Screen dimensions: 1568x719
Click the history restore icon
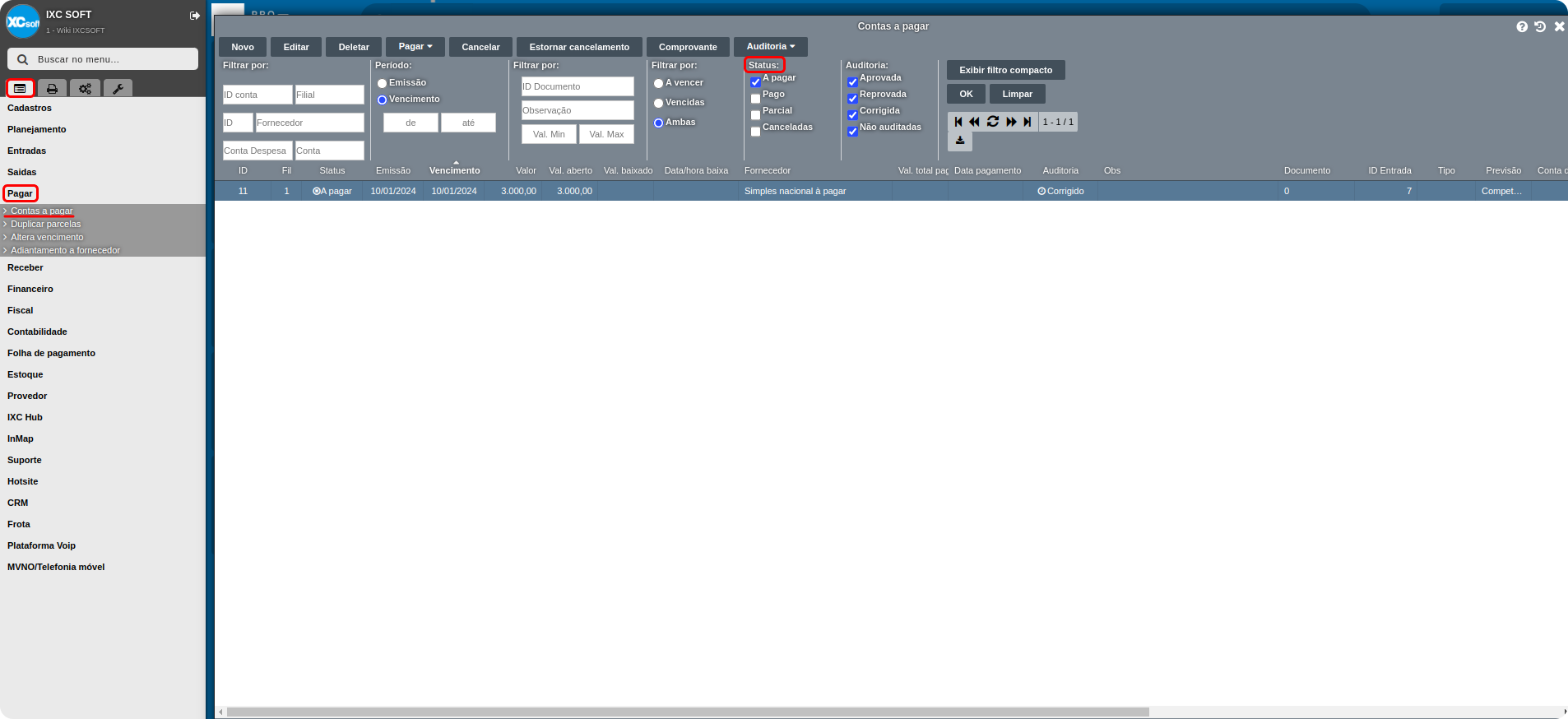tap(1540, 26)
